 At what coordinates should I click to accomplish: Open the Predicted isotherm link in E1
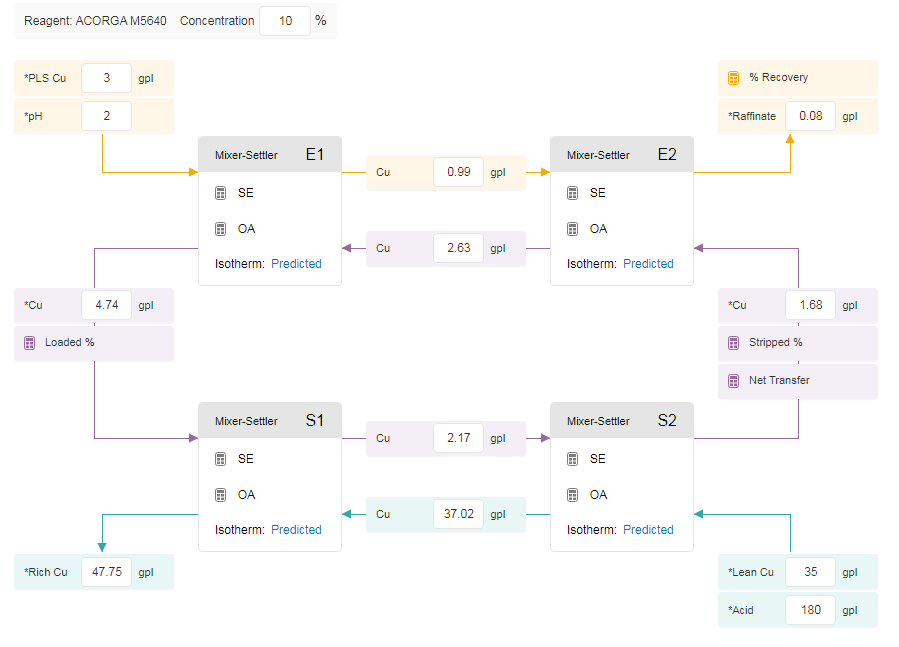pyautogui.click(x=296, y=264)
